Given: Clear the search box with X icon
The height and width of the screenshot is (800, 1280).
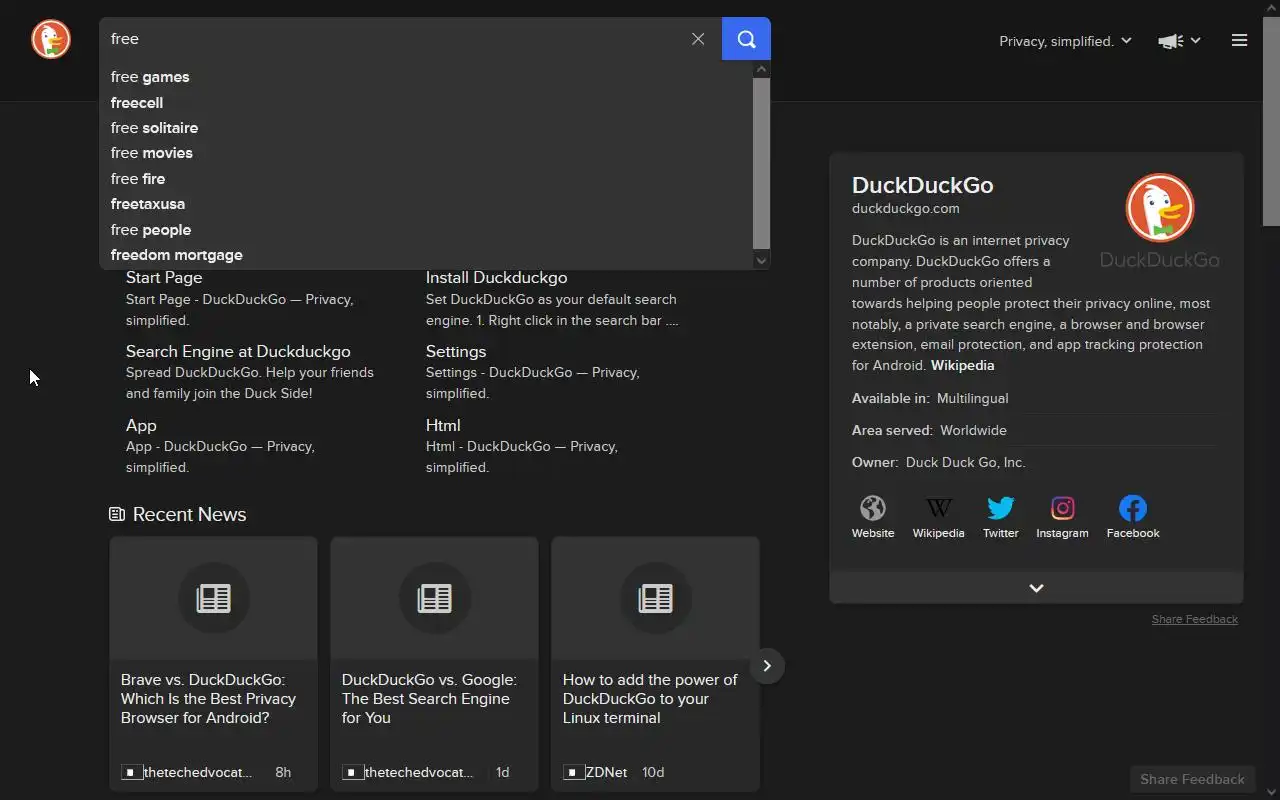Looking at the screenshot, I should click(698, 39).
